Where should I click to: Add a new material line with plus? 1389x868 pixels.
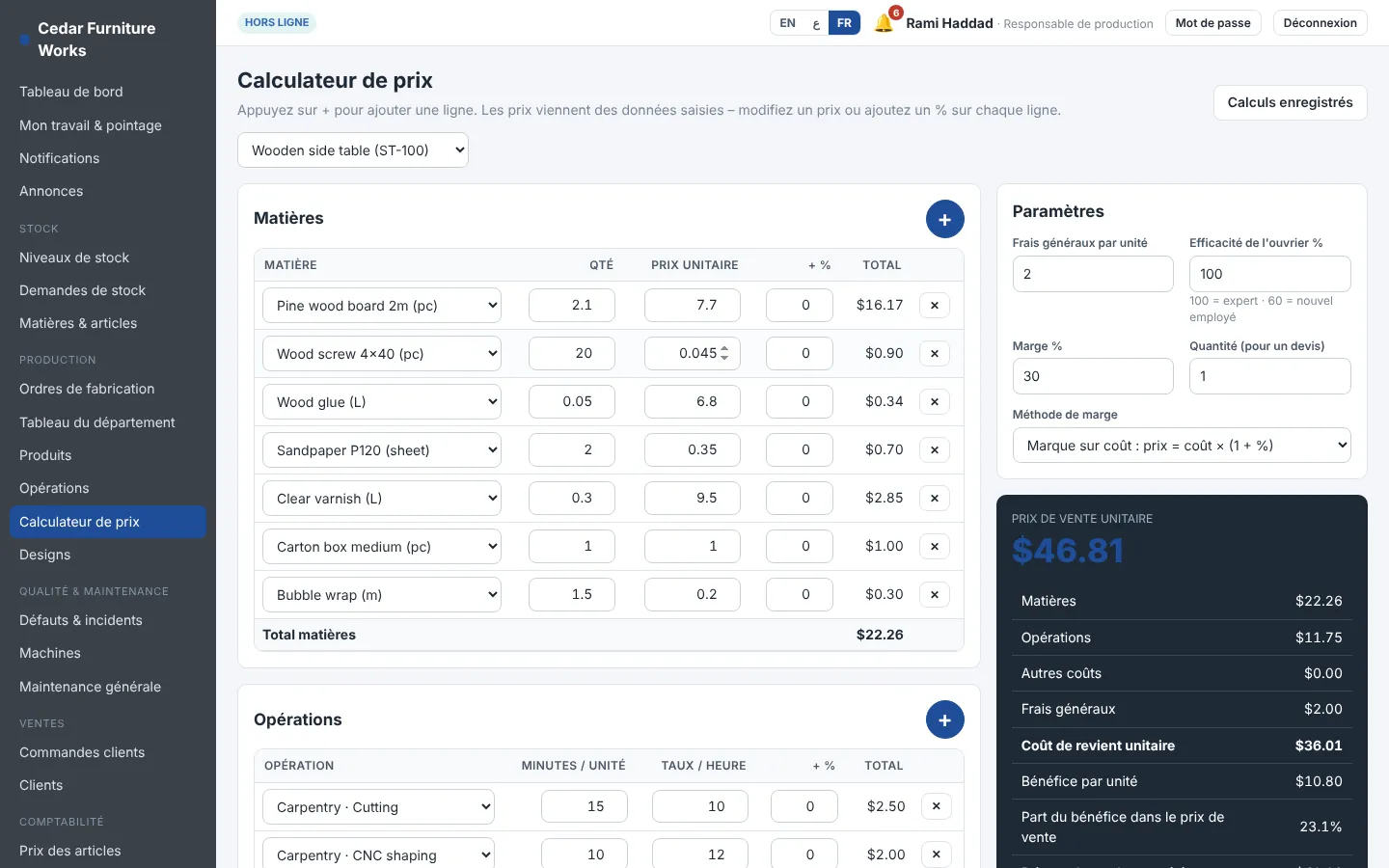pos(944,220)
